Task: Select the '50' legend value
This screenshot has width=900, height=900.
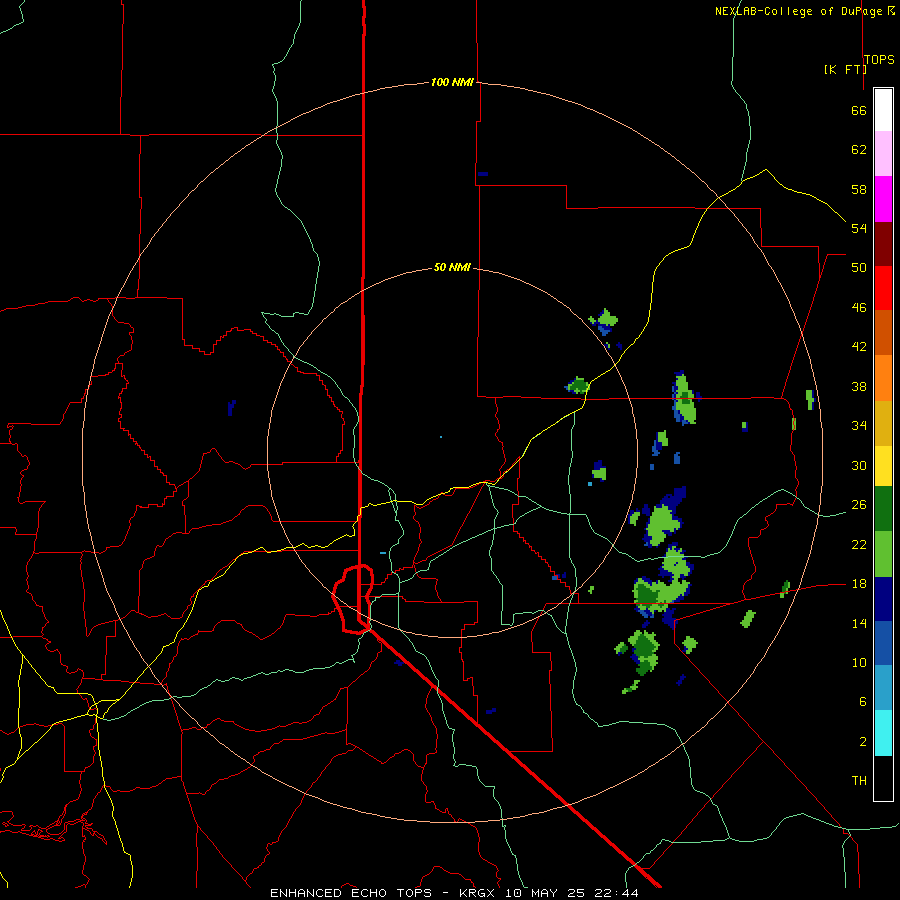Action: tap(859, 268)
